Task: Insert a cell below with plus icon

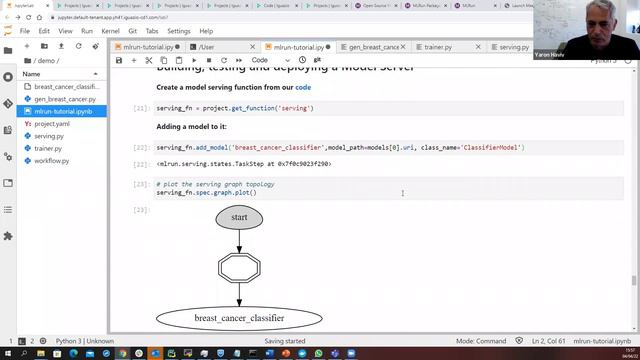Action: [x=133, y=60]
